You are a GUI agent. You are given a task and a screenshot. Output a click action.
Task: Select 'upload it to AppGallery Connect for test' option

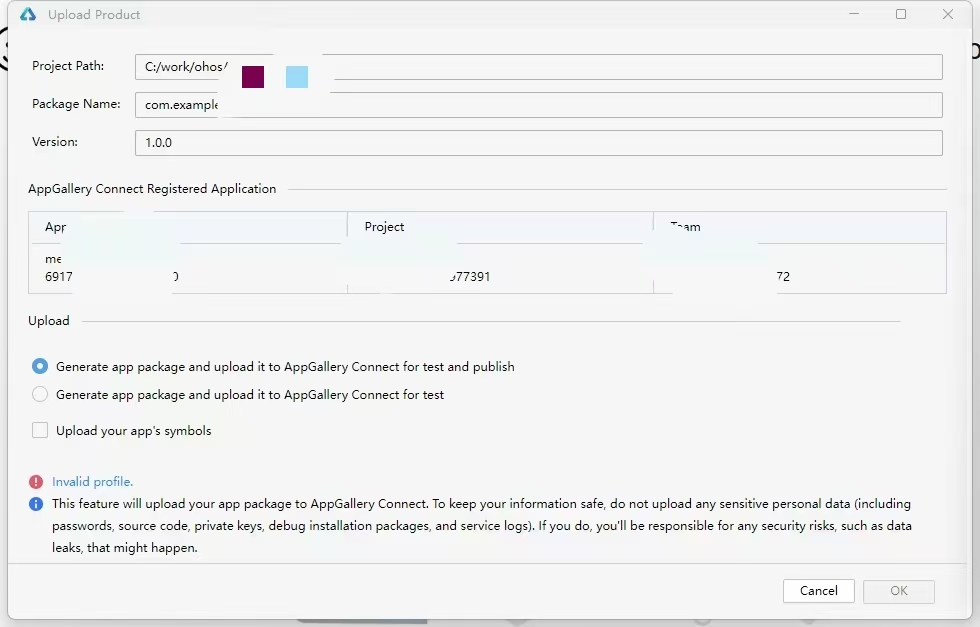[40, 394]
